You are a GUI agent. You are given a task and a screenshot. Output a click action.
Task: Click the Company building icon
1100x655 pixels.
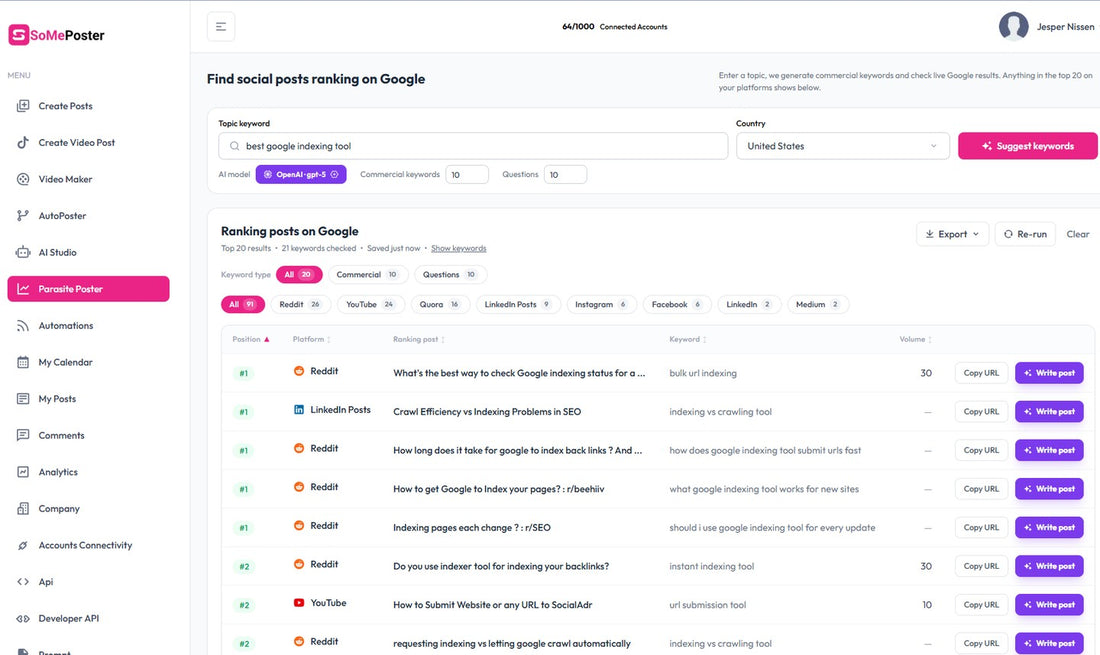click(x=23, y=508)
